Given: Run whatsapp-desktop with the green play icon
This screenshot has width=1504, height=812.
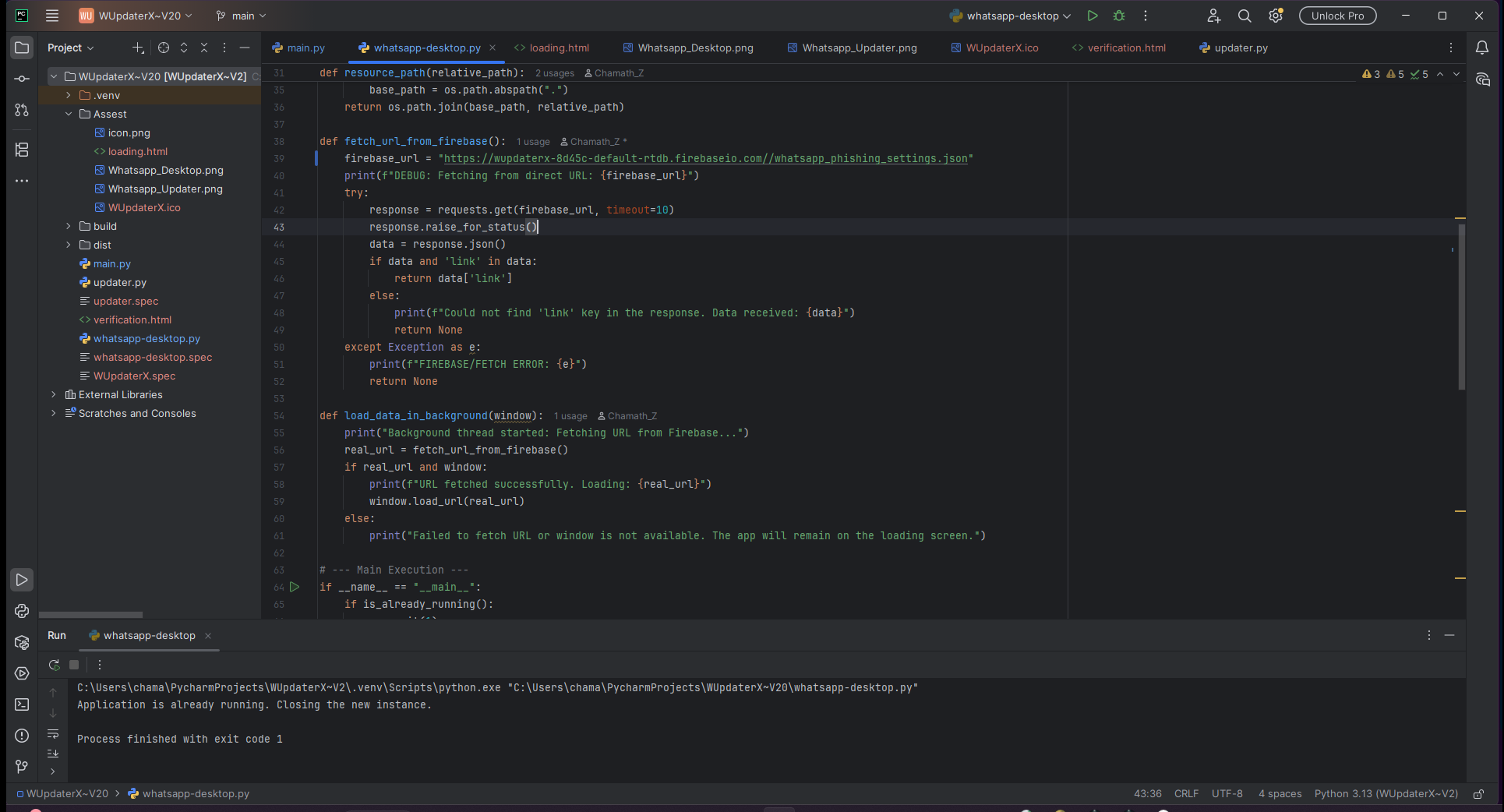Looking at the screenshot, I should point(1093,16).
